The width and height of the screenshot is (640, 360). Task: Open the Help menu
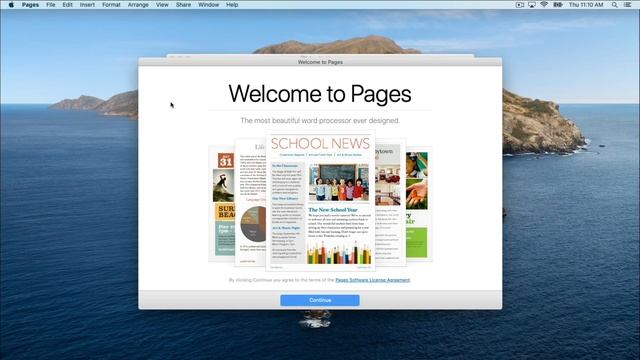(x=232, y=5)
